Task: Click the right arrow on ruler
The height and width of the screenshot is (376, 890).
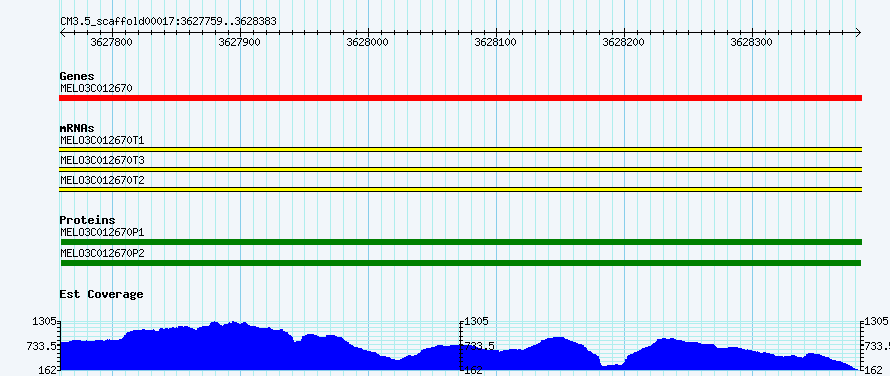Action: click(x=858, y=32)
